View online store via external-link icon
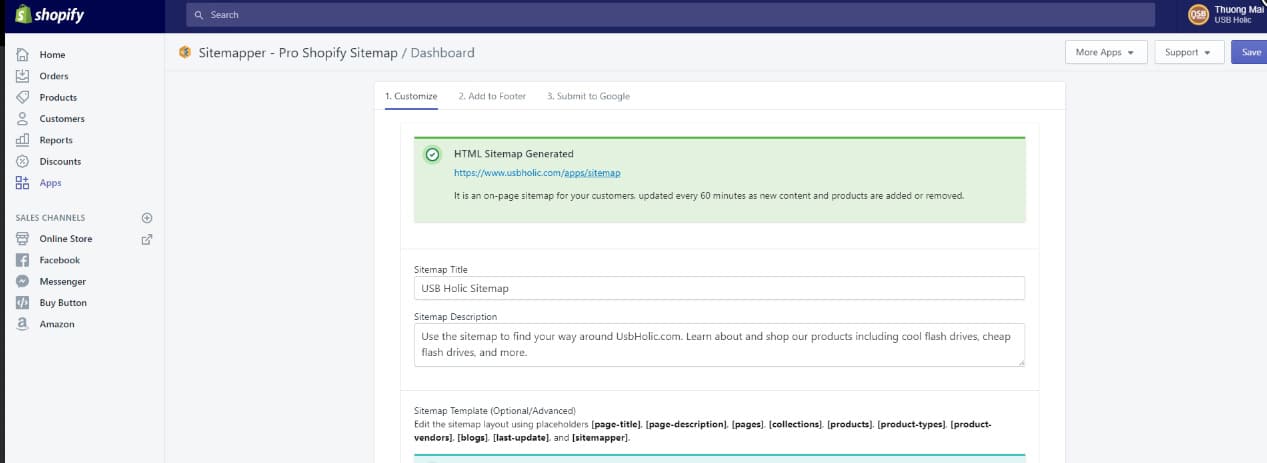This screenshot has height=463, width=1267. coord(147,239)
